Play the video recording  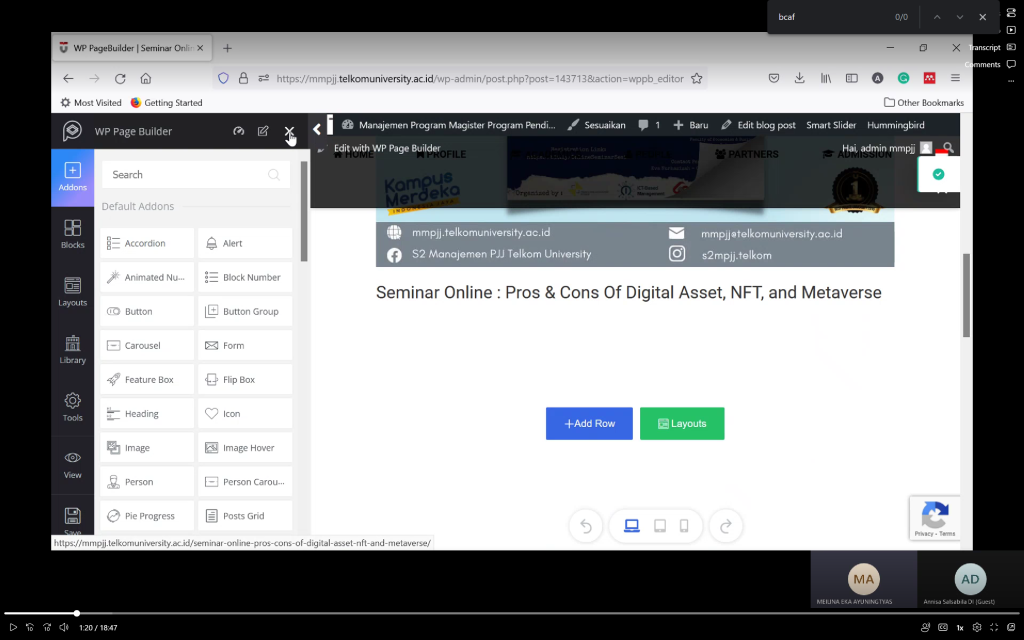(12, 628)
